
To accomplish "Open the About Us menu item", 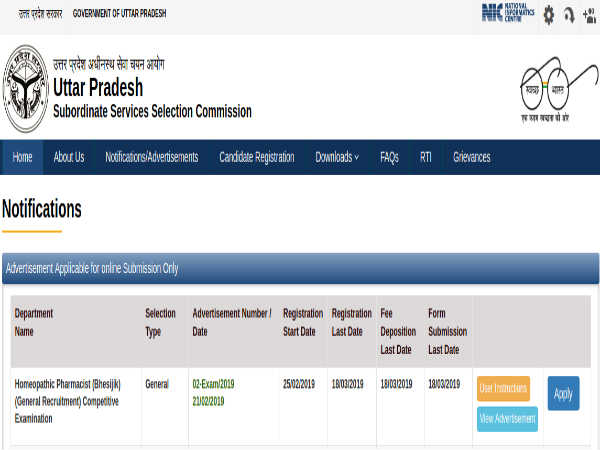I will (x=69, y=157).
